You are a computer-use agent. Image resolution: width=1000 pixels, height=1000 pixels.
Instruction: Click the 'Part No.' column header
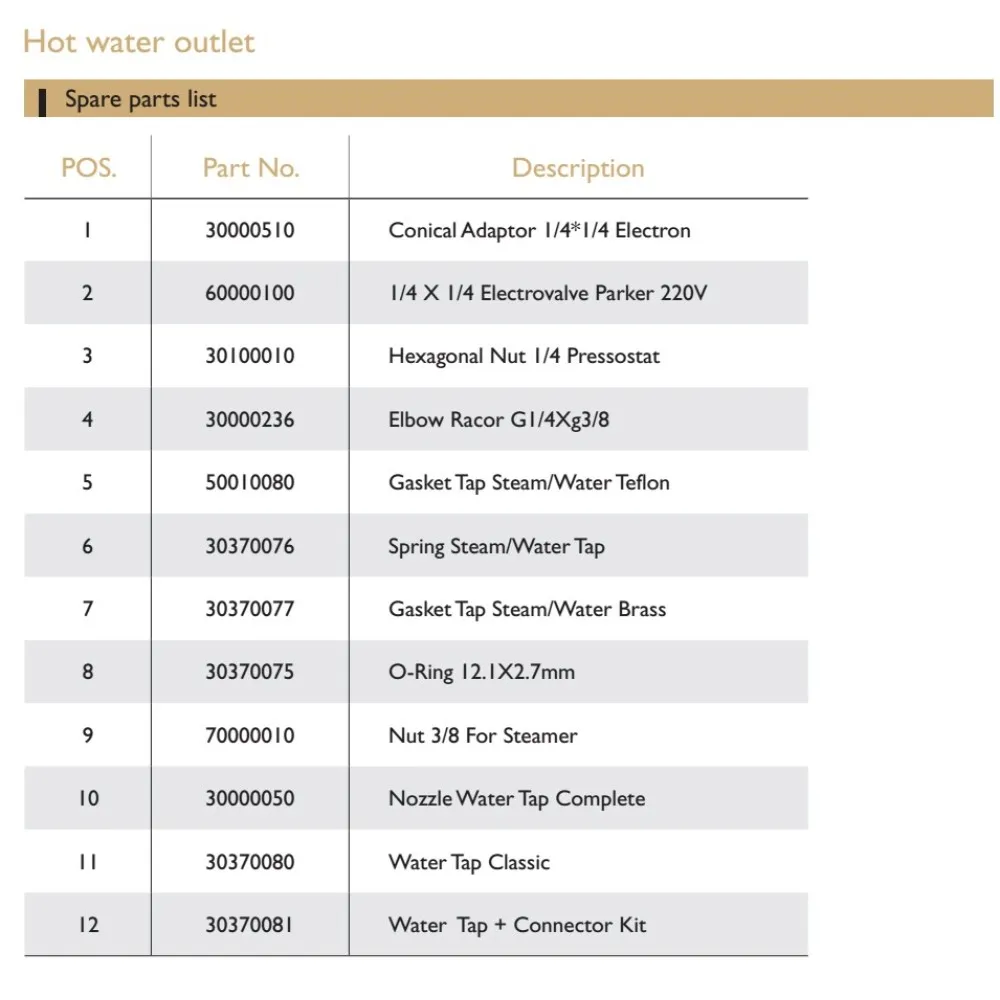(250, 168)
